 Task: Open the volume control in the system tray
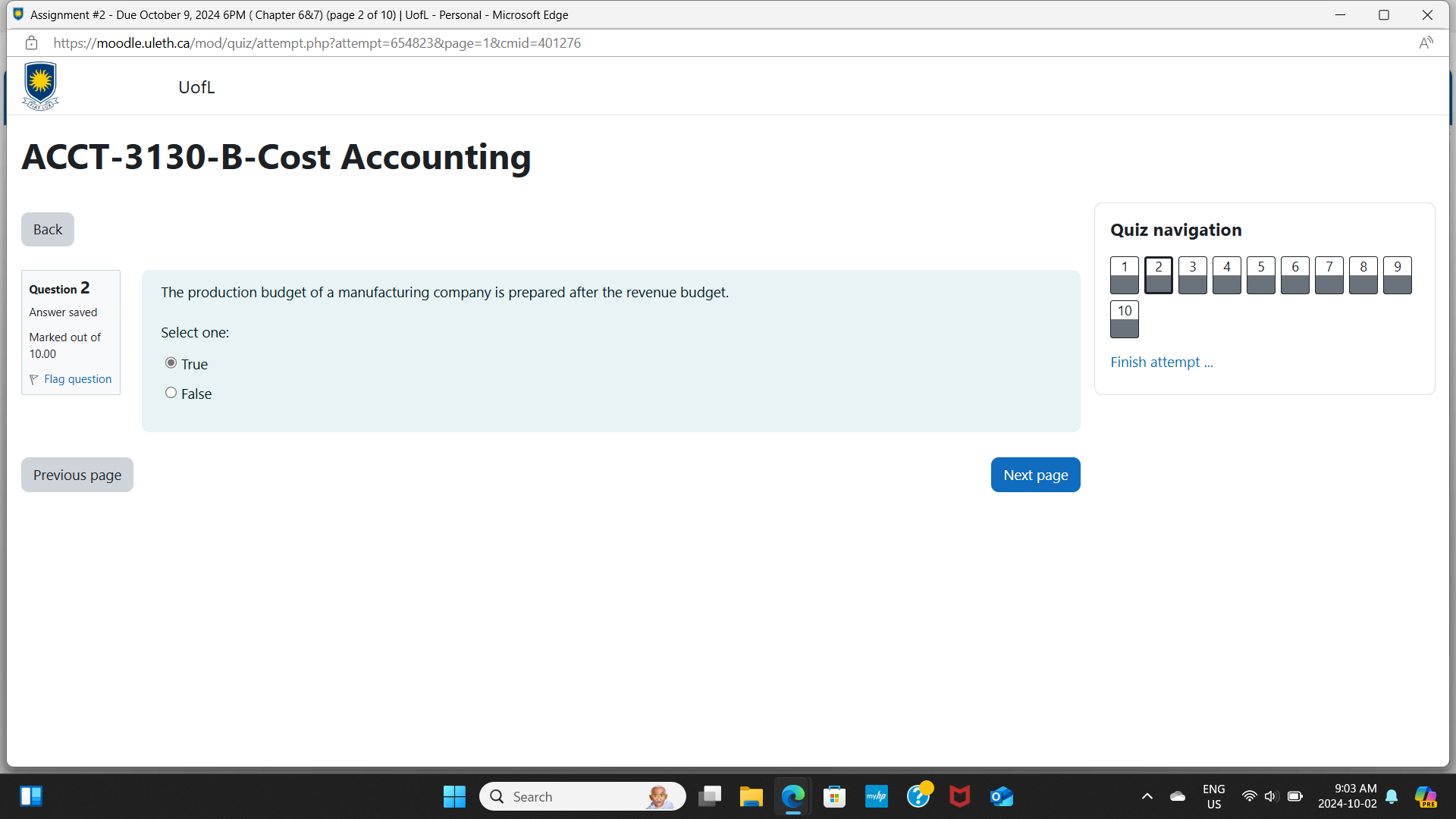pos(1271,796)
